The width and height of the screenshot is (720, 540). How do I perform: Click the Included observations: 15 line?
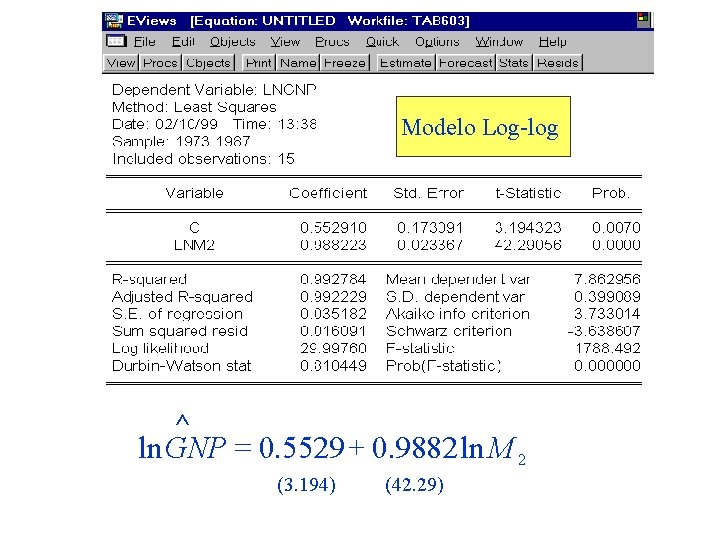[x=203, y=159]
